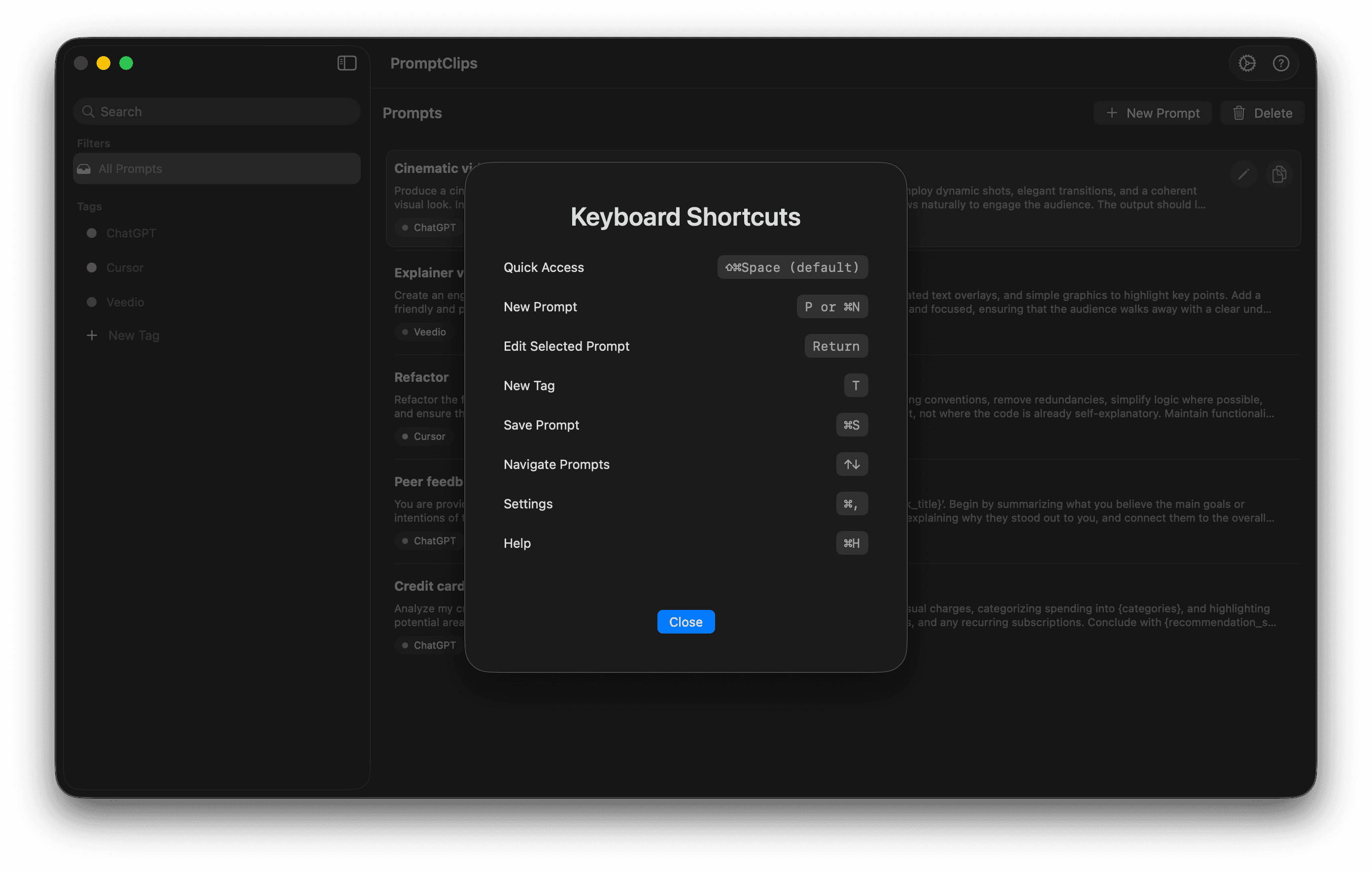Close the Keyboard Shortcuts dialog
The image size is (1372, 871).
point(686,622)
